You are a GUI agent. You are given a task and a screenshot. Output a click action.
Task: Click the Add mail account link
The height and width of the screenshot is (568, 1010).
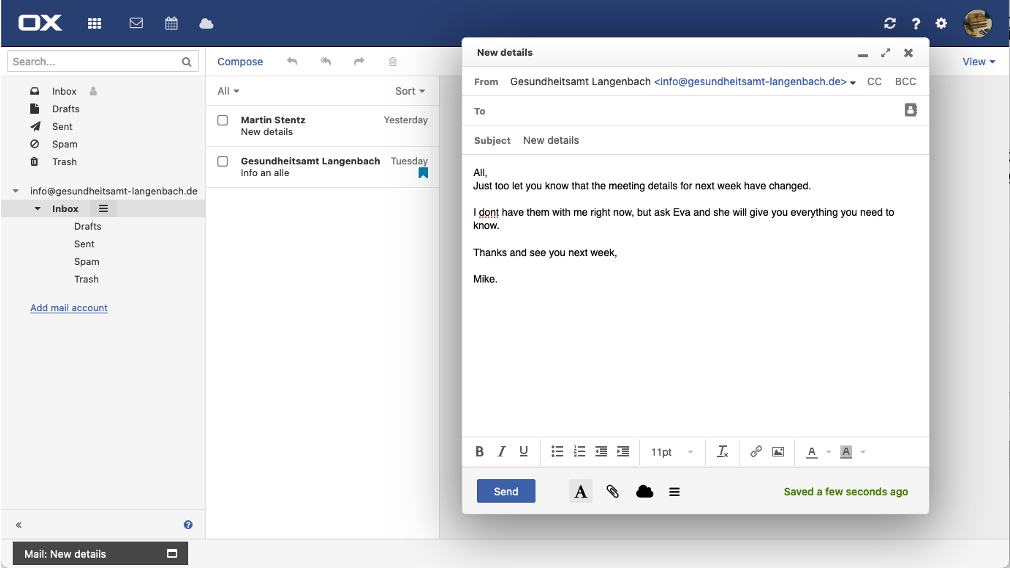click(69, 308)
